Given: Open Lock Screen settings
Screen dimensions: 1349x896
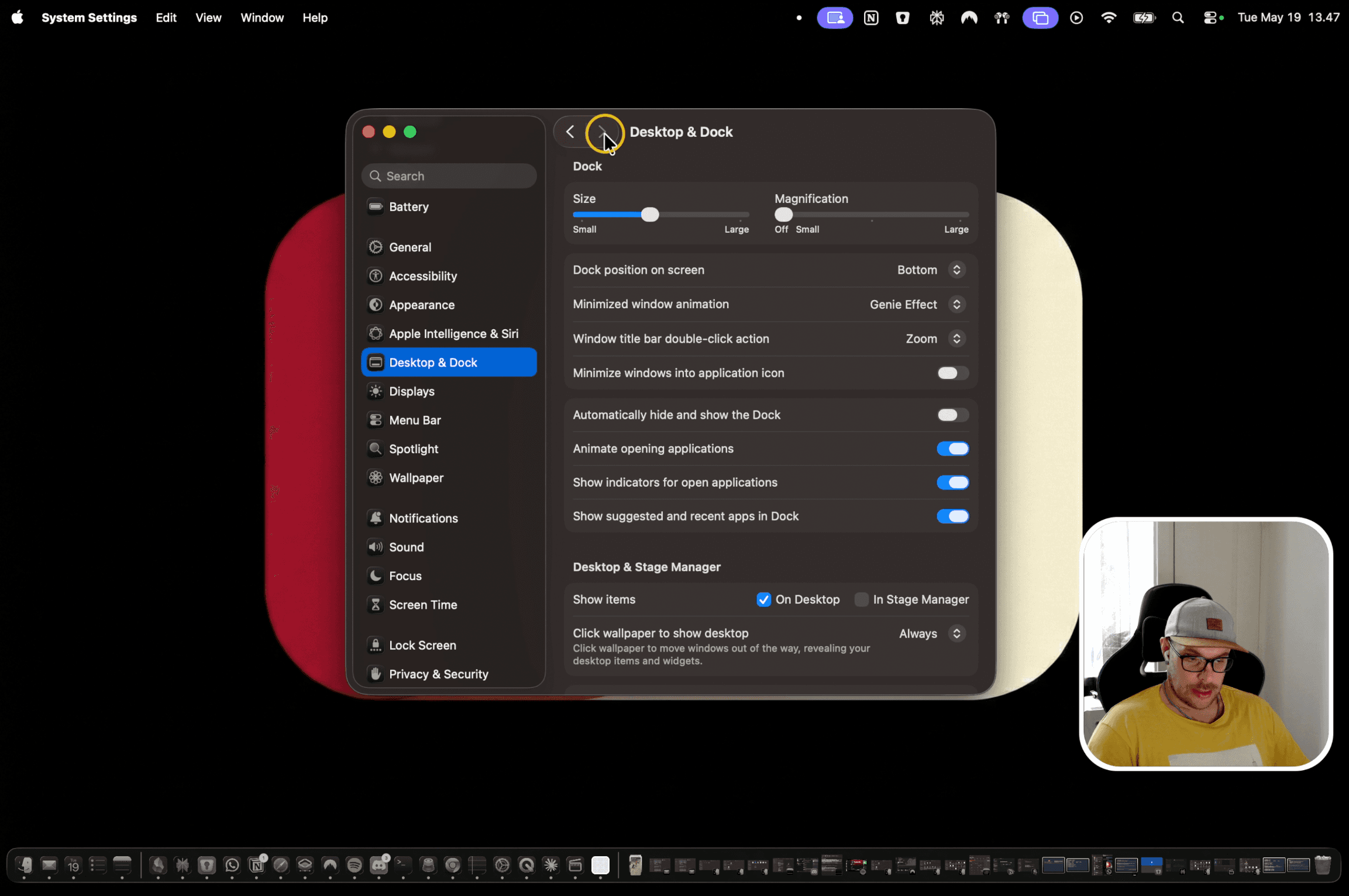Looking at the screenshot, I should pyautogui.click(x=449, y=645).
